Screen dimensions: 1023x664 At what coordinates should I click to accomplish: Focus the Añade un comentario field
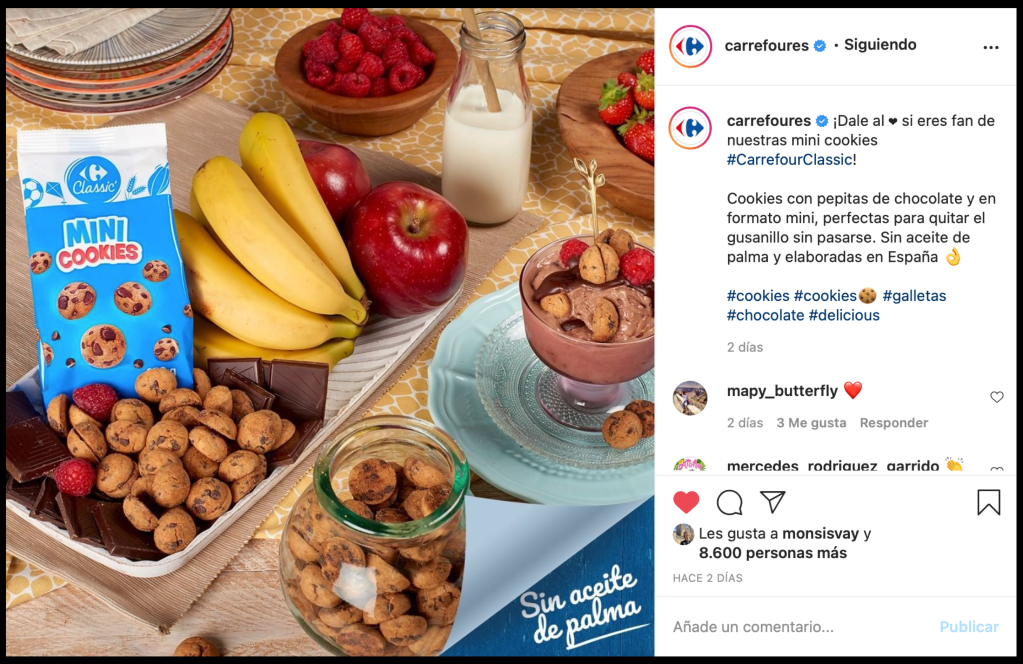(799, 627)
